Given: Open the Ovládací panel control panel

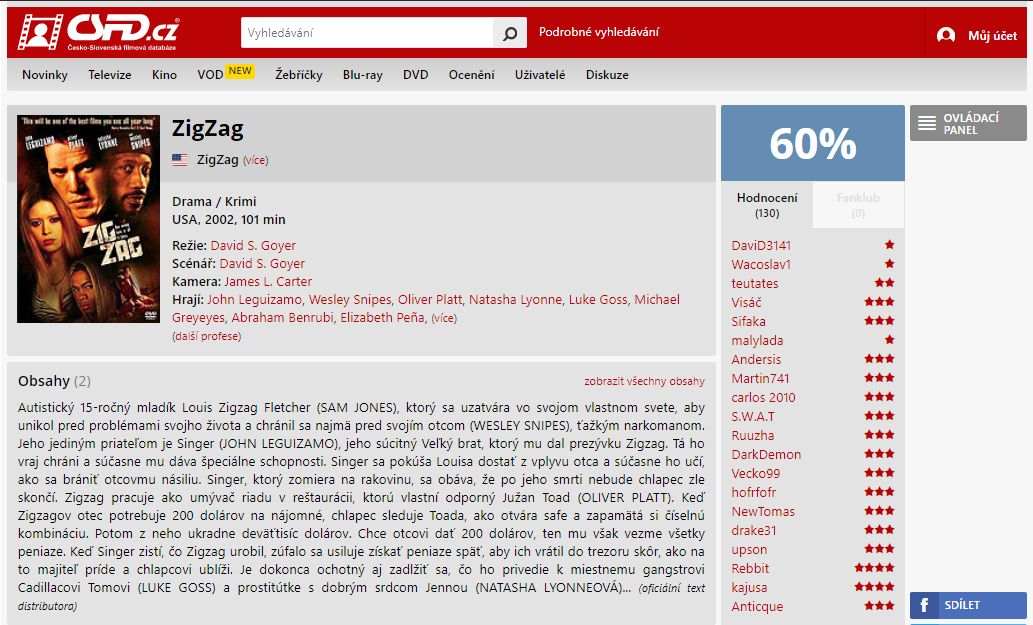Looking at the screenshot, I should point(968,123).
